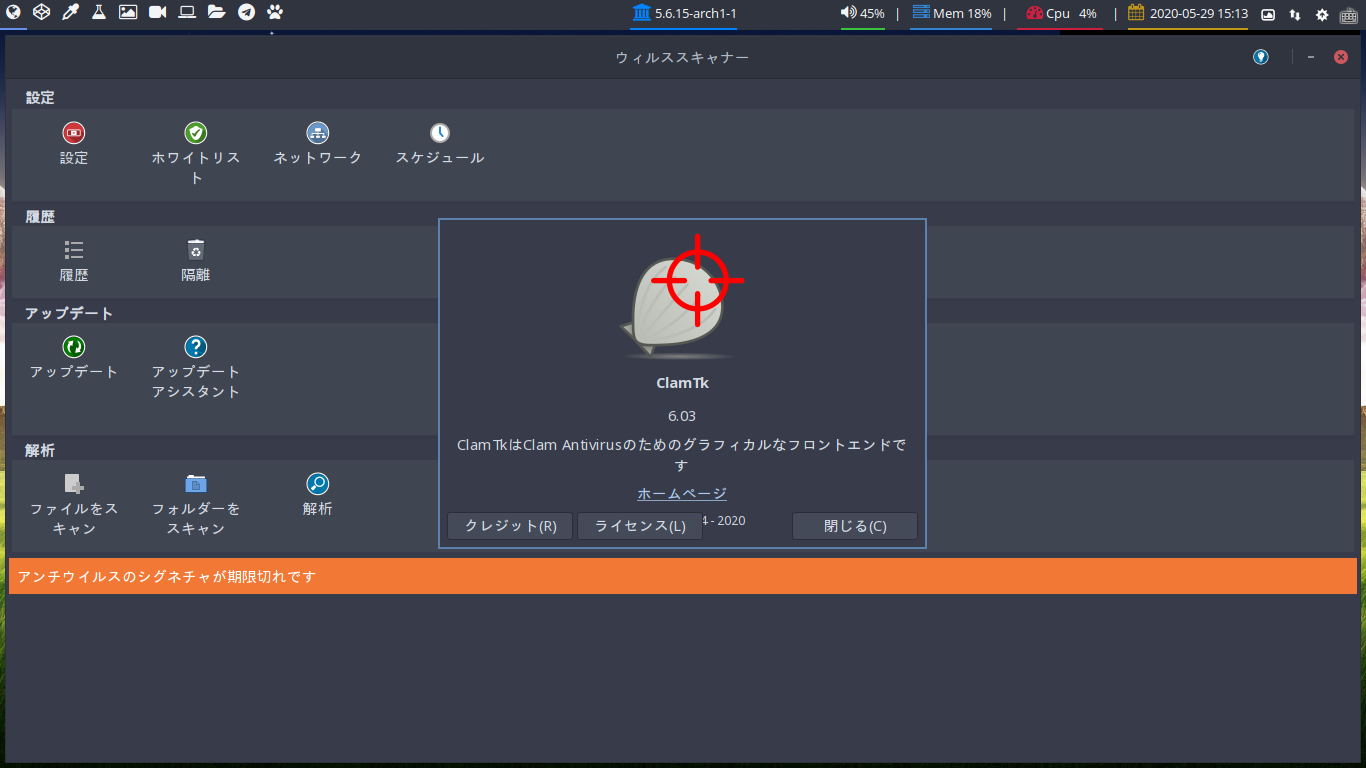Open the 設定 (Settings) red icon
This screenshot has height=768, width=1366.
click(74, 133)
